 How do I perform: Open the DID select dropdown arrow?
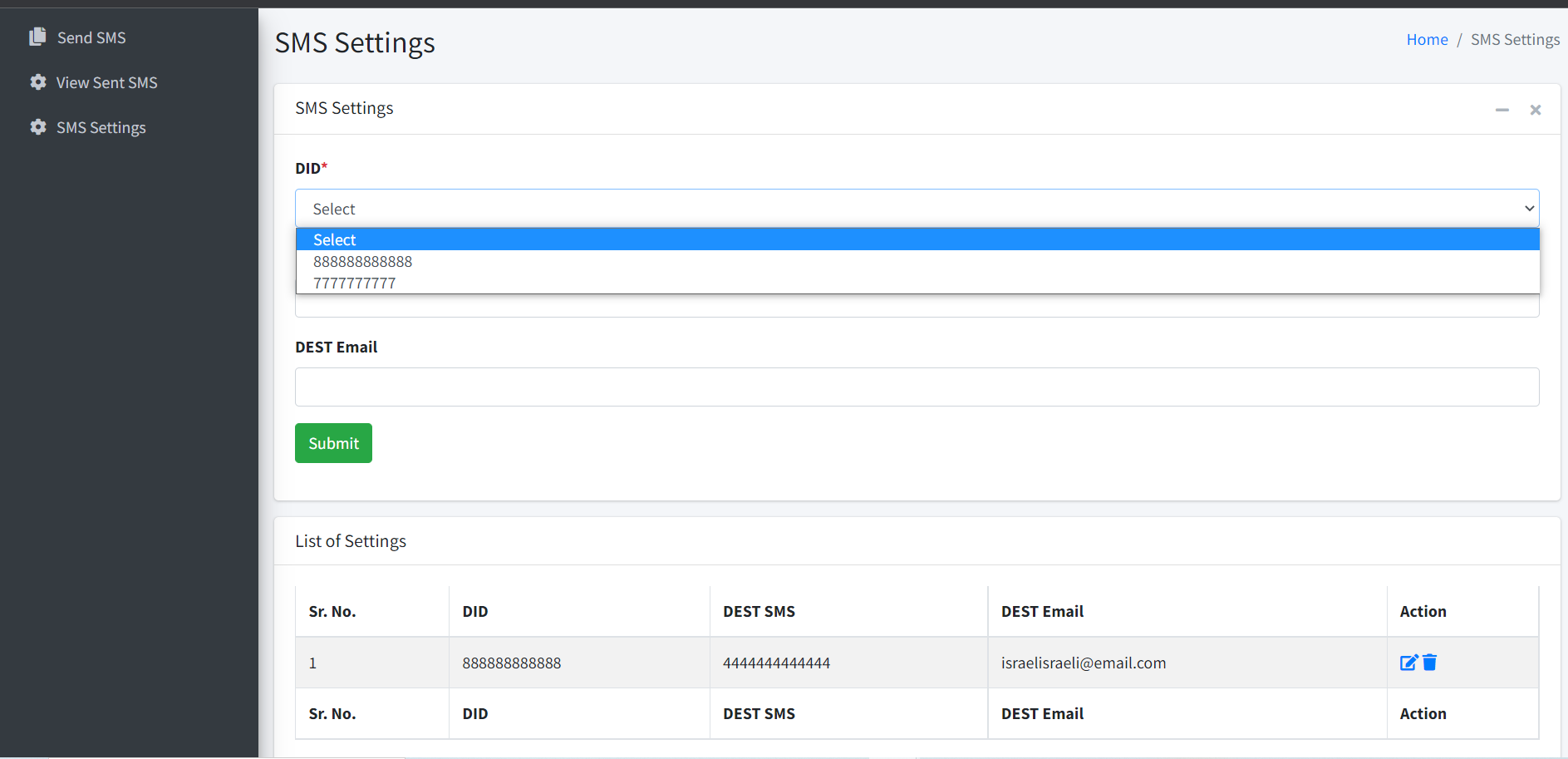1529,209
